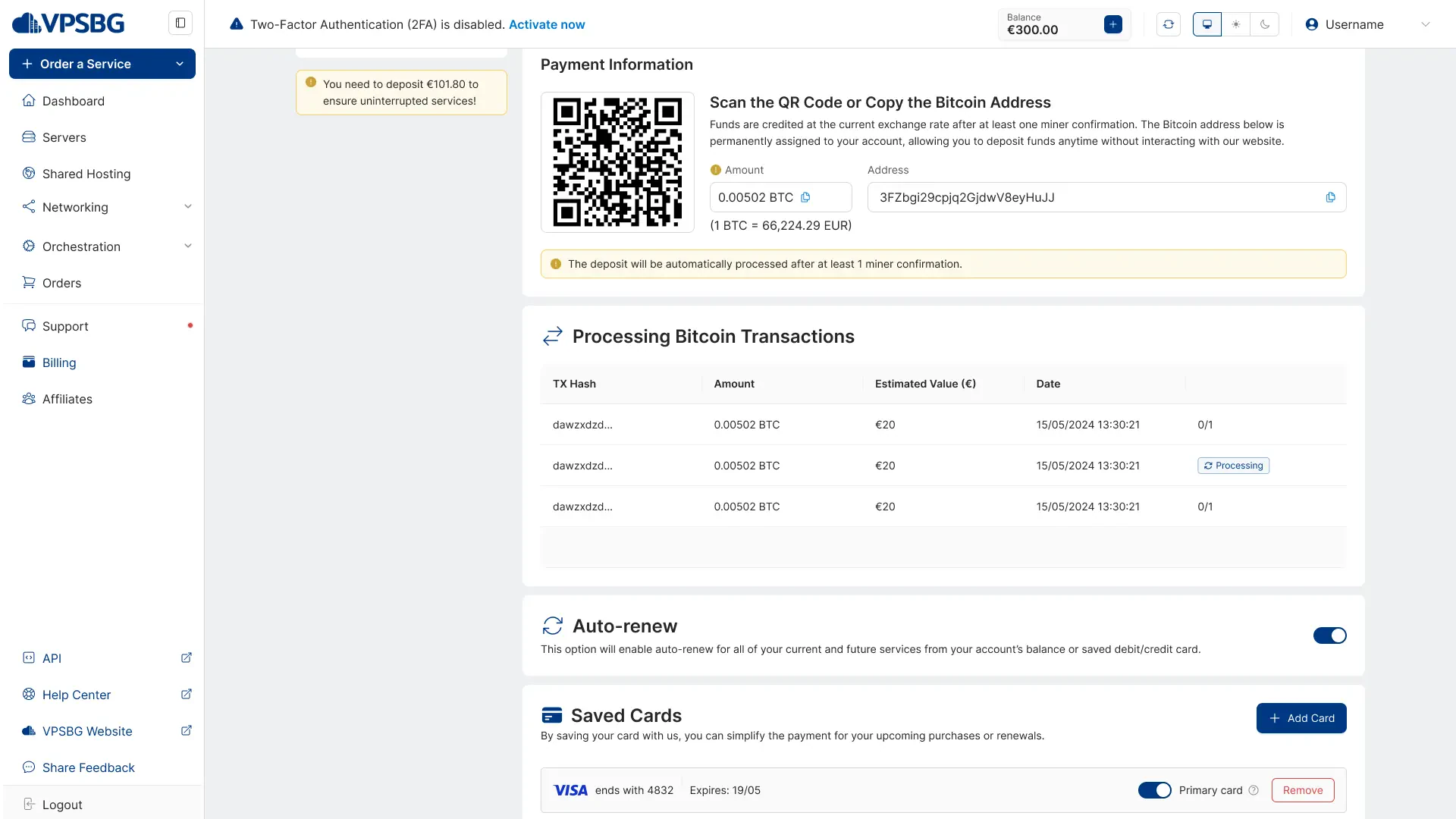The height and width of the screenshot is (819, 1456).
Task: Switch to dark theme moon icon
Action: click(1265, 24)
